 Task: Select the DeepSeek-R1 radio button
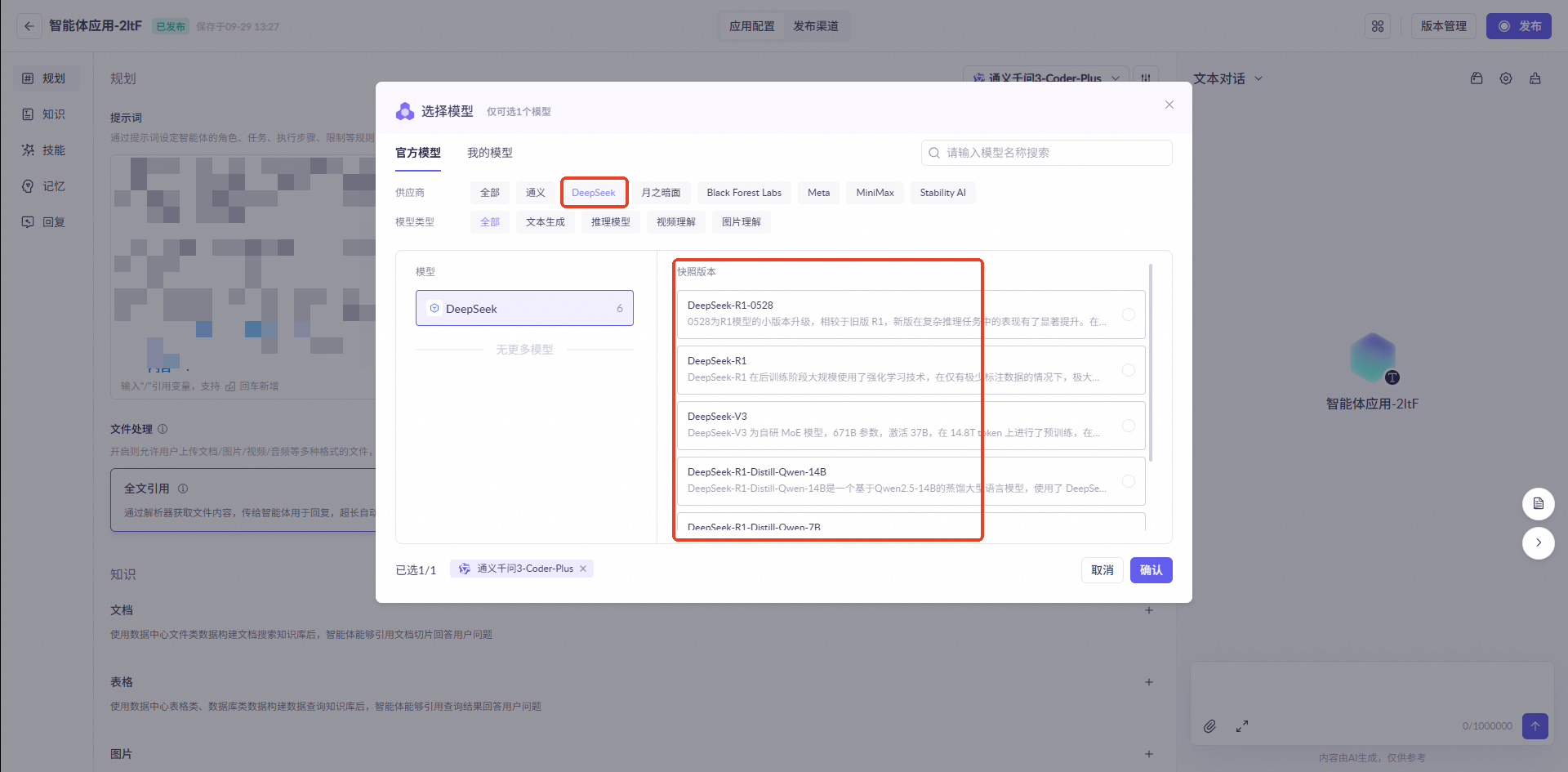1129,370
